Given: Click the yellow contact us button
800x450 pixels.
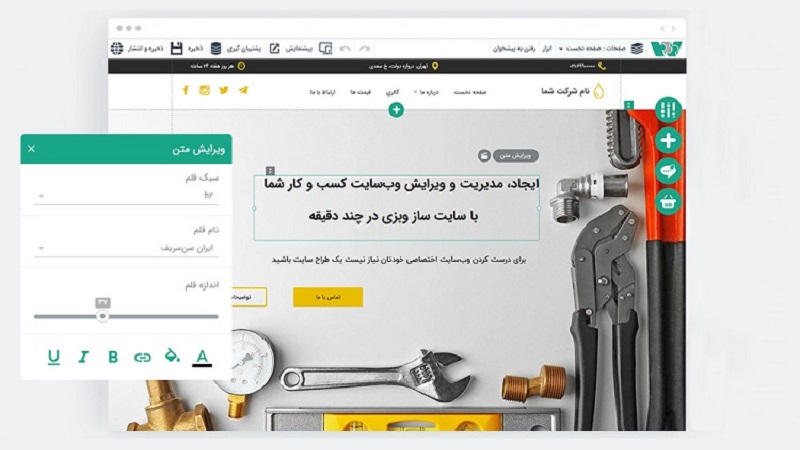Looking at the screenshot, I should [328, 297].
